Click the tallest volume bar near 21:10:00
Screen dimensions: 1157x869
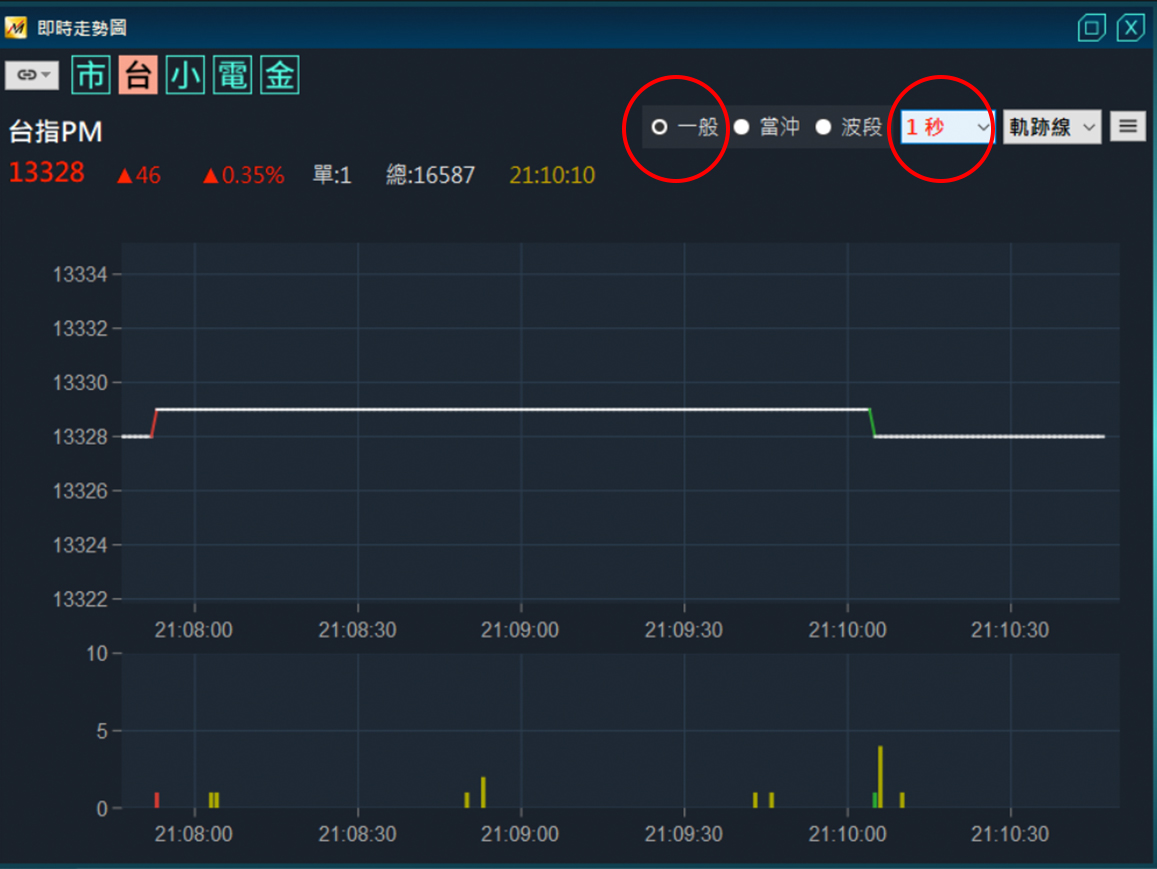(x=880, y=776)
